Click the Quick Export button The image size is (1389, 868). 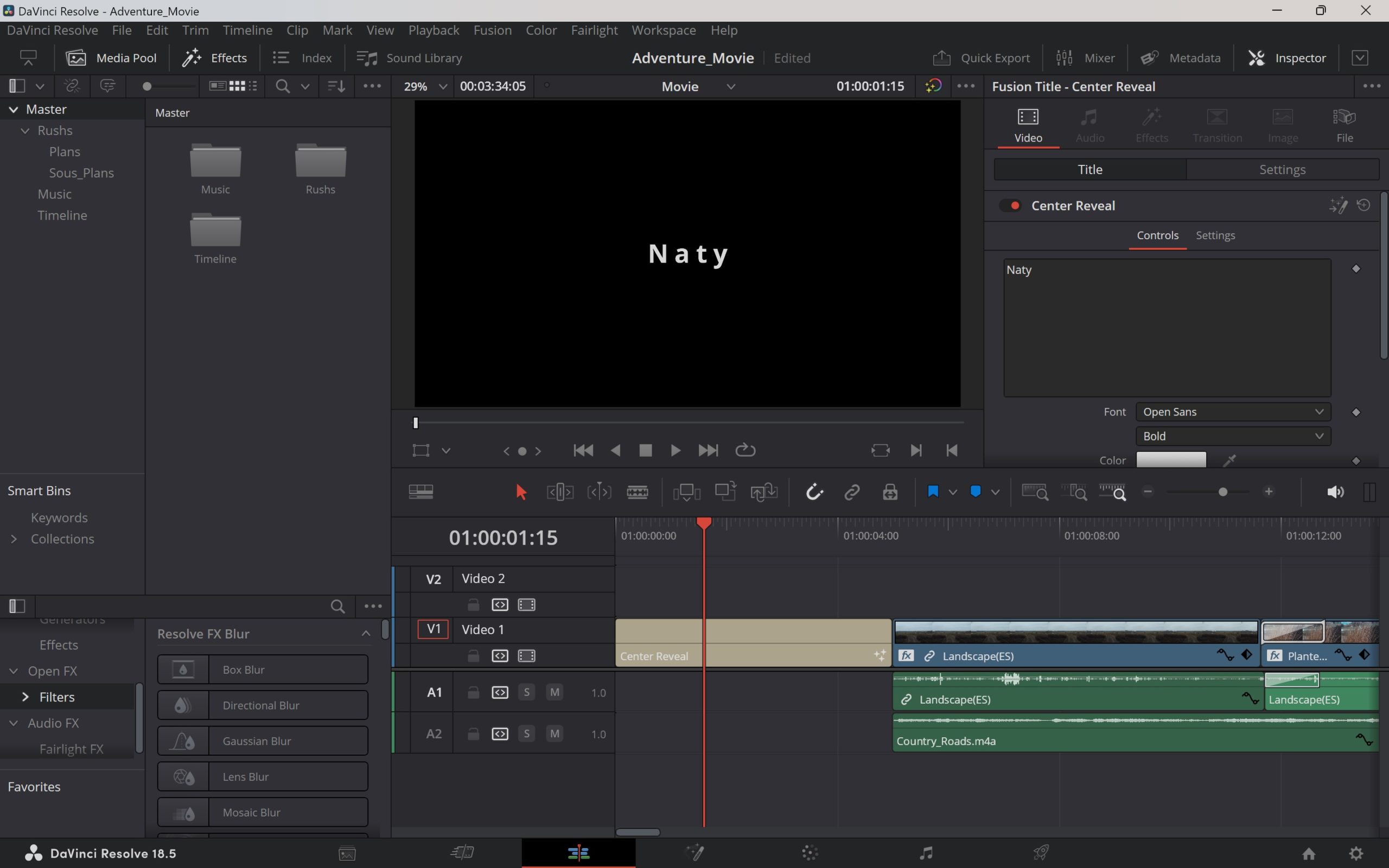click(982, 58)
